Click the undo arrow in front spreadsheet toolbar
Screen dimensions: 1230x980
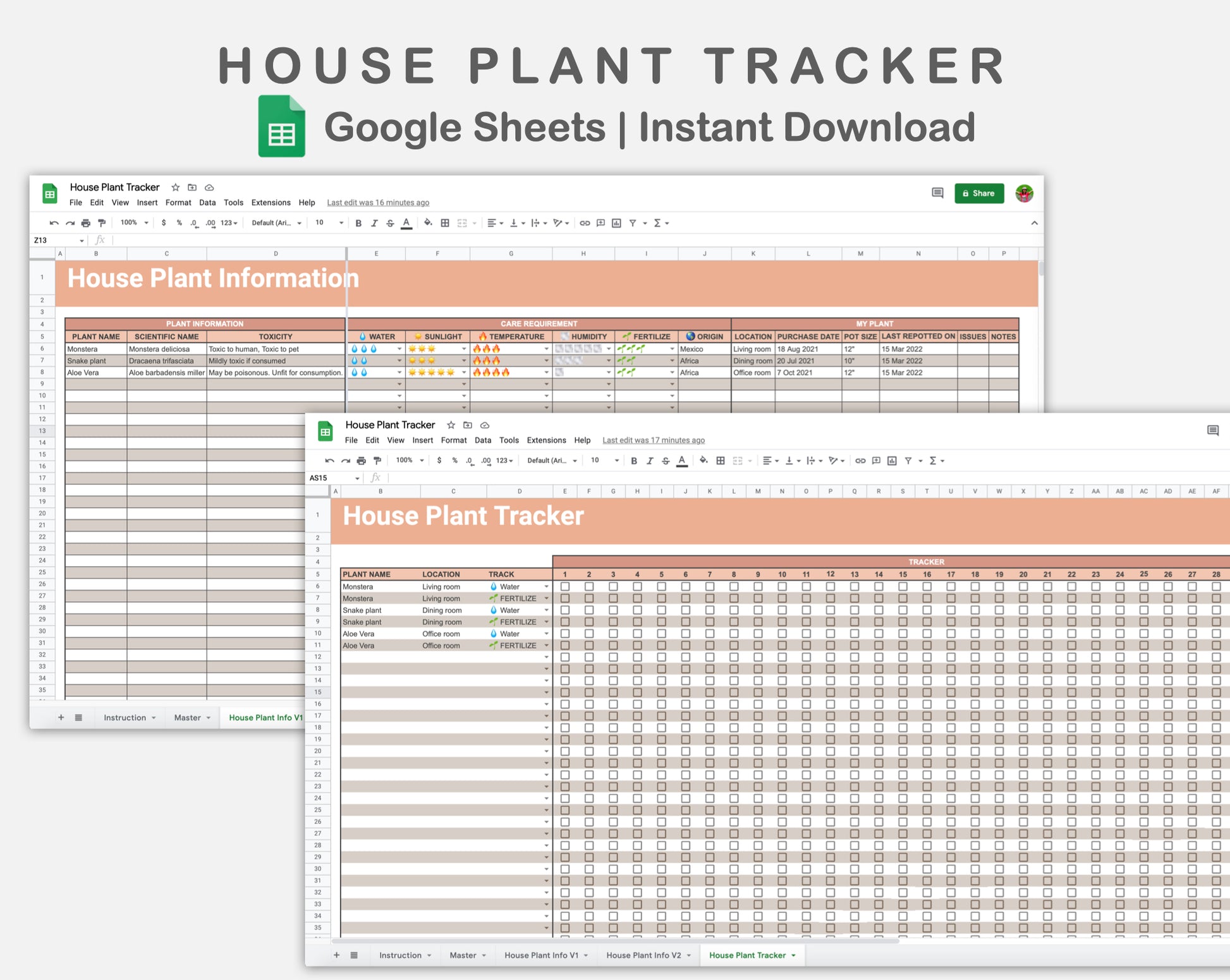point(329,461)
